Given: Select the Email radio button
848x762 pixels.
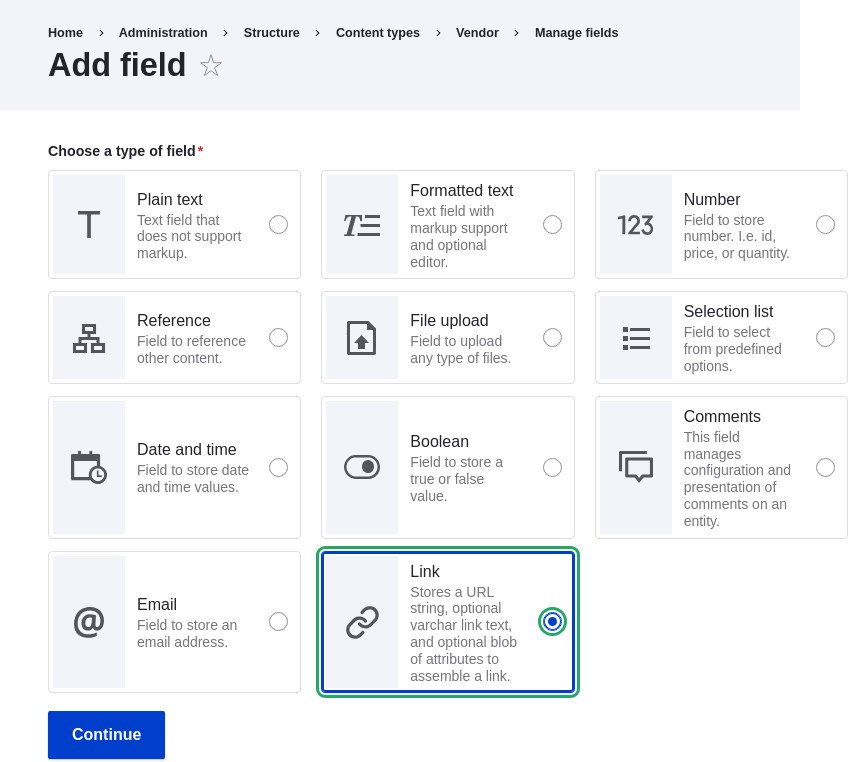Looking at the screenshot, I should (279, 622).
